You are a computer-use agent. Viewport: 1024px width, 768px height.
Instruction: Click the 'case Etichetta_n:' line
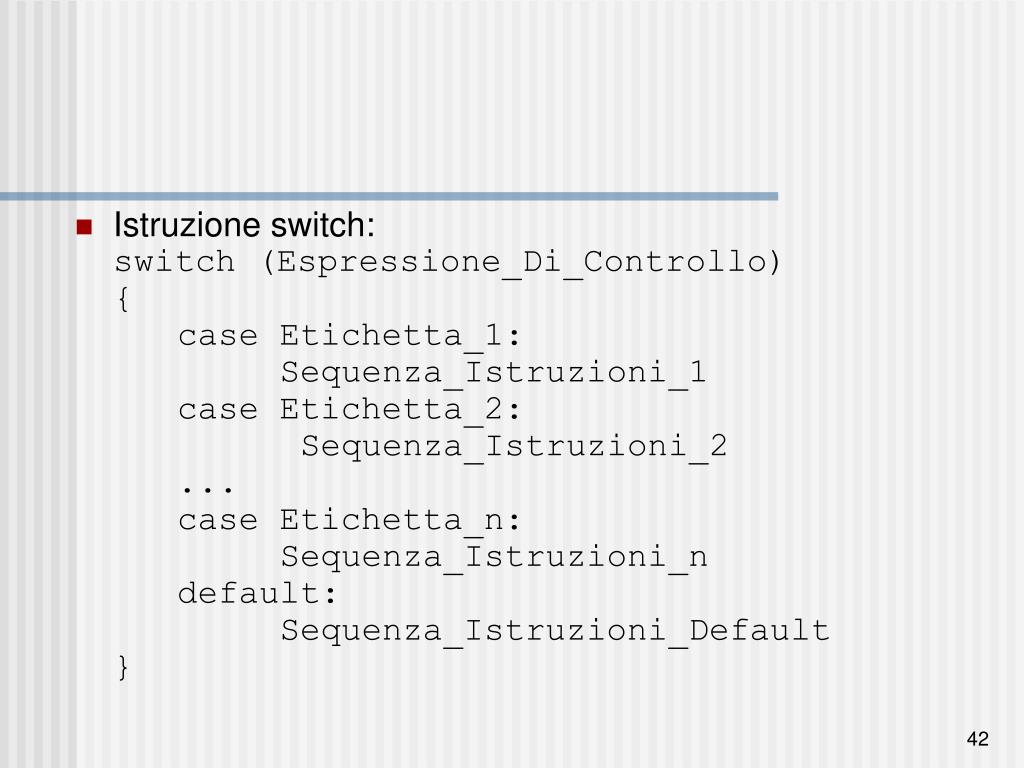click(350, 521)
